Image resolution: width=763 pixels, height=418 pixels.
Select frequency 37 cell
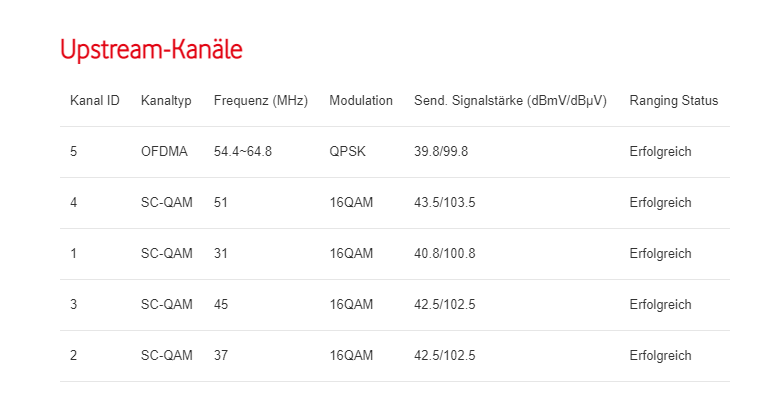coord(221,356)
